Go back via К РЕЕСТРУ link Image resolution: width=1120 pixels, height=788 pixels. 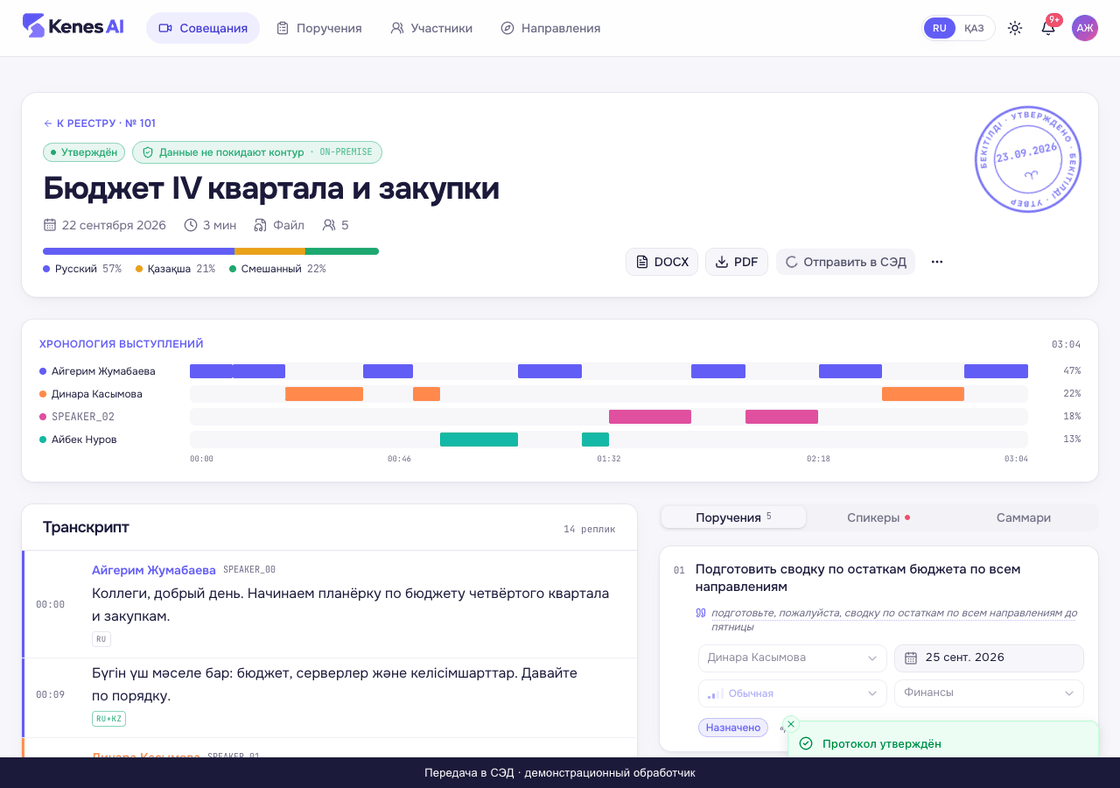(x=100, y=123)
